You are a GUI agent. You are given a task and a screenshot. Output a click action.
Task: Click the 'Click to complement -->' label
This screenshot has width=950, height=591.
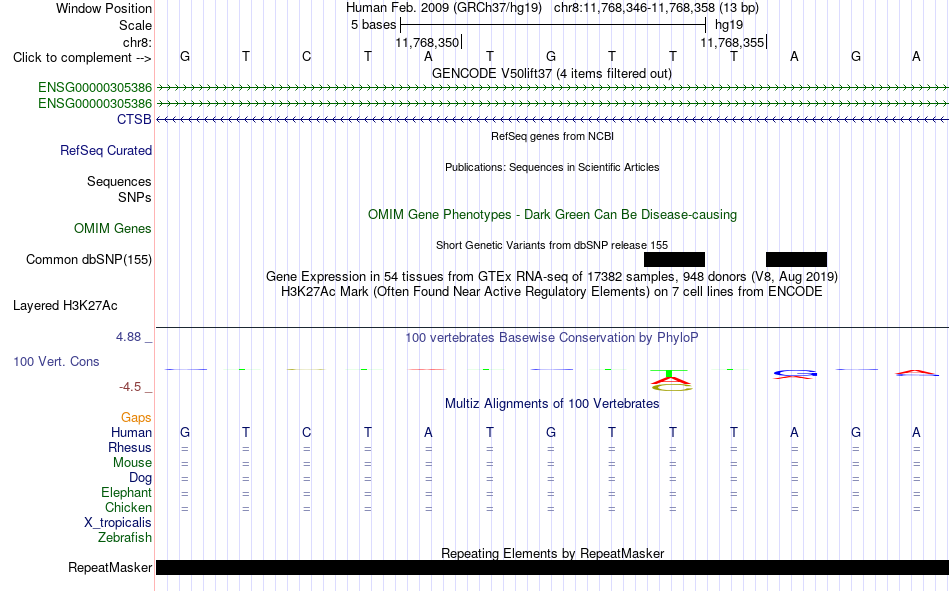coord(82,58)
